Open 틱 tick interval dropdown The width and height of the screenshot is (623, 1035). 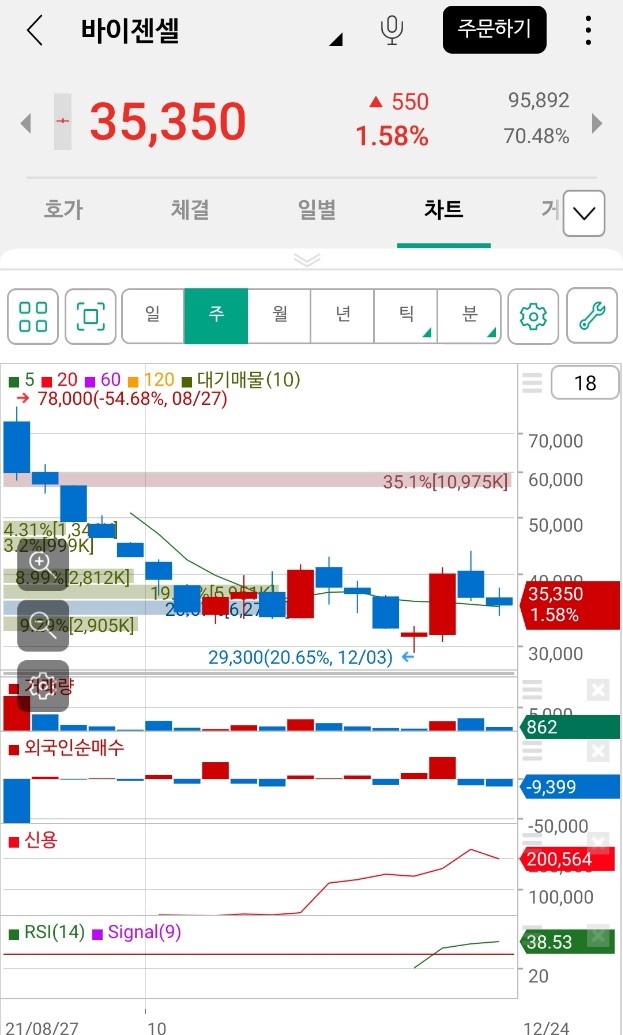(x=406, y=316)
